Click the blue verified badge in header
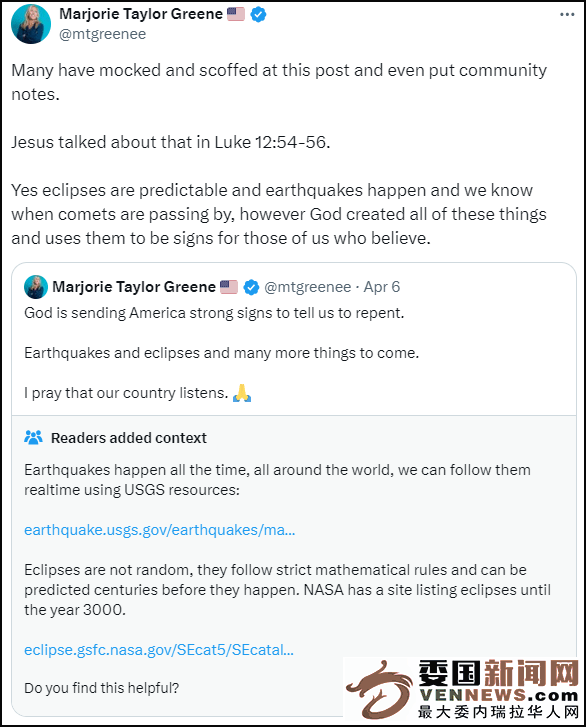This screenshot has width=586, height=727. (x=258, y=15)
